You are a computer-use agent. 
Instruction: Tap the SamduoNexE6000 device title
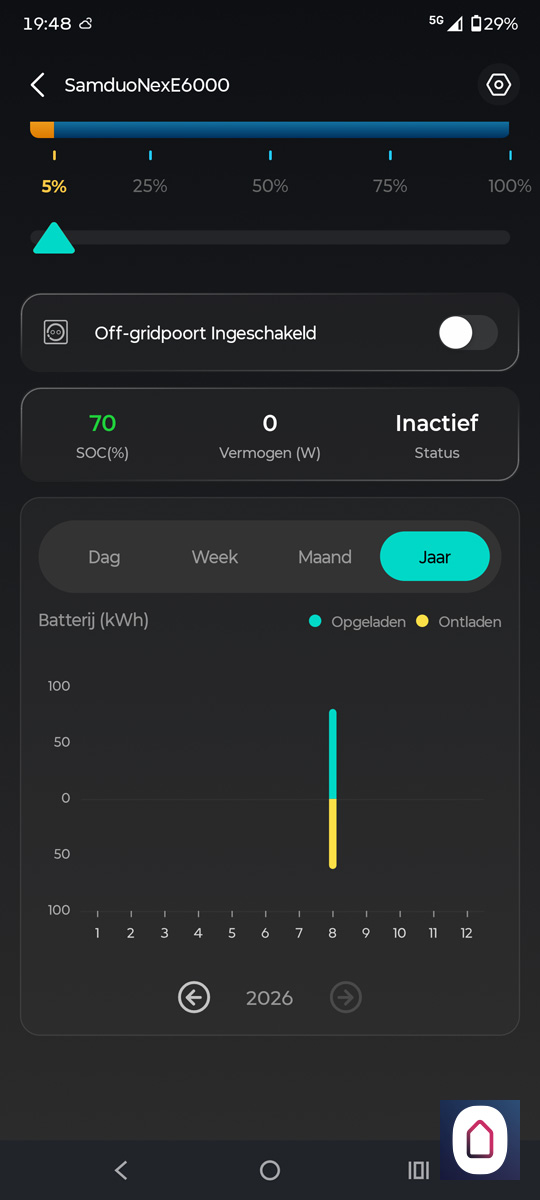pyautogui.click(x=147, y=85)
